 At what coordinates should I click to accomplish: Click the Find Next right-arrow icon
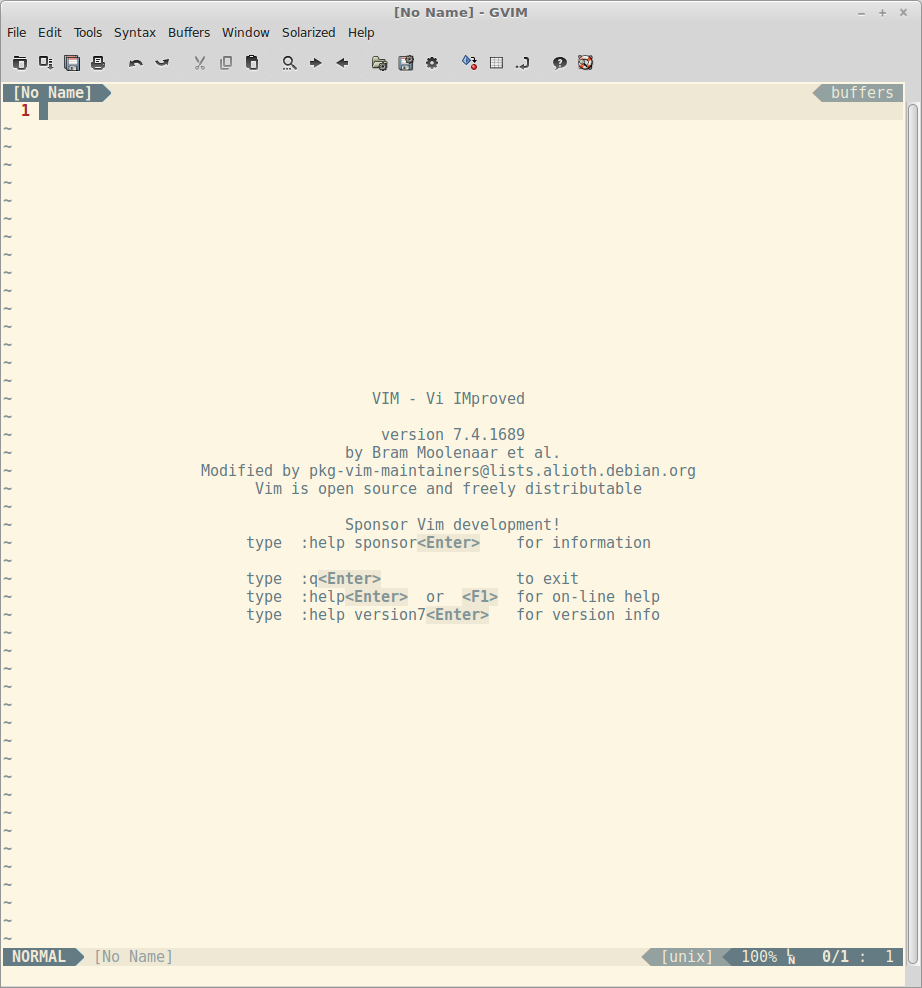pyautogui.click(x=316, y=63)
